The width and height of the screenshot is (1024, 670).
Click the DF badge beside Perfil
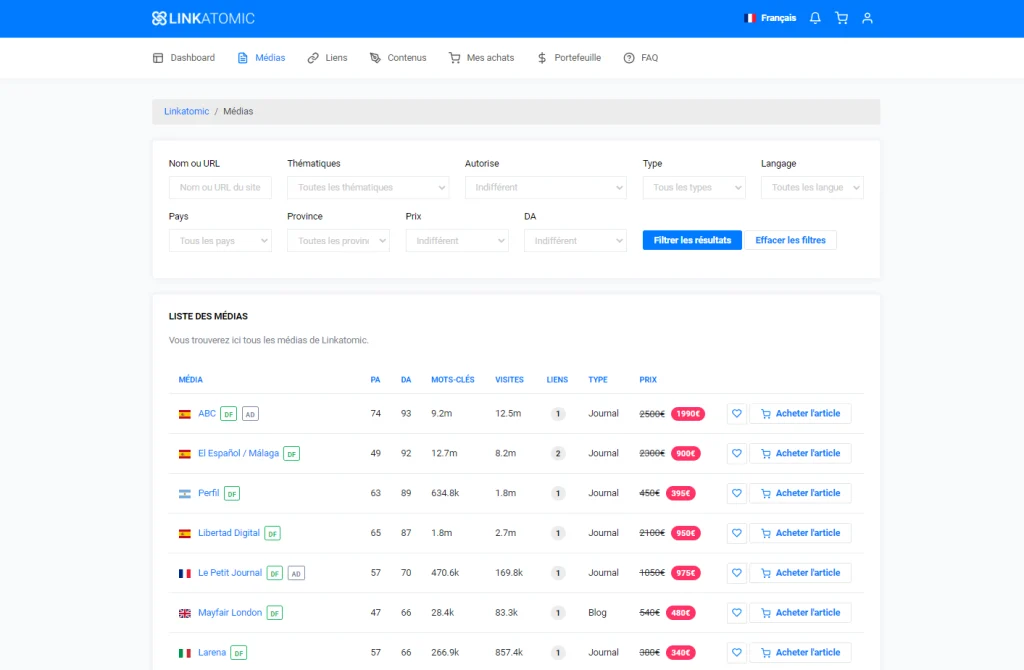click(x=232, y=494)
